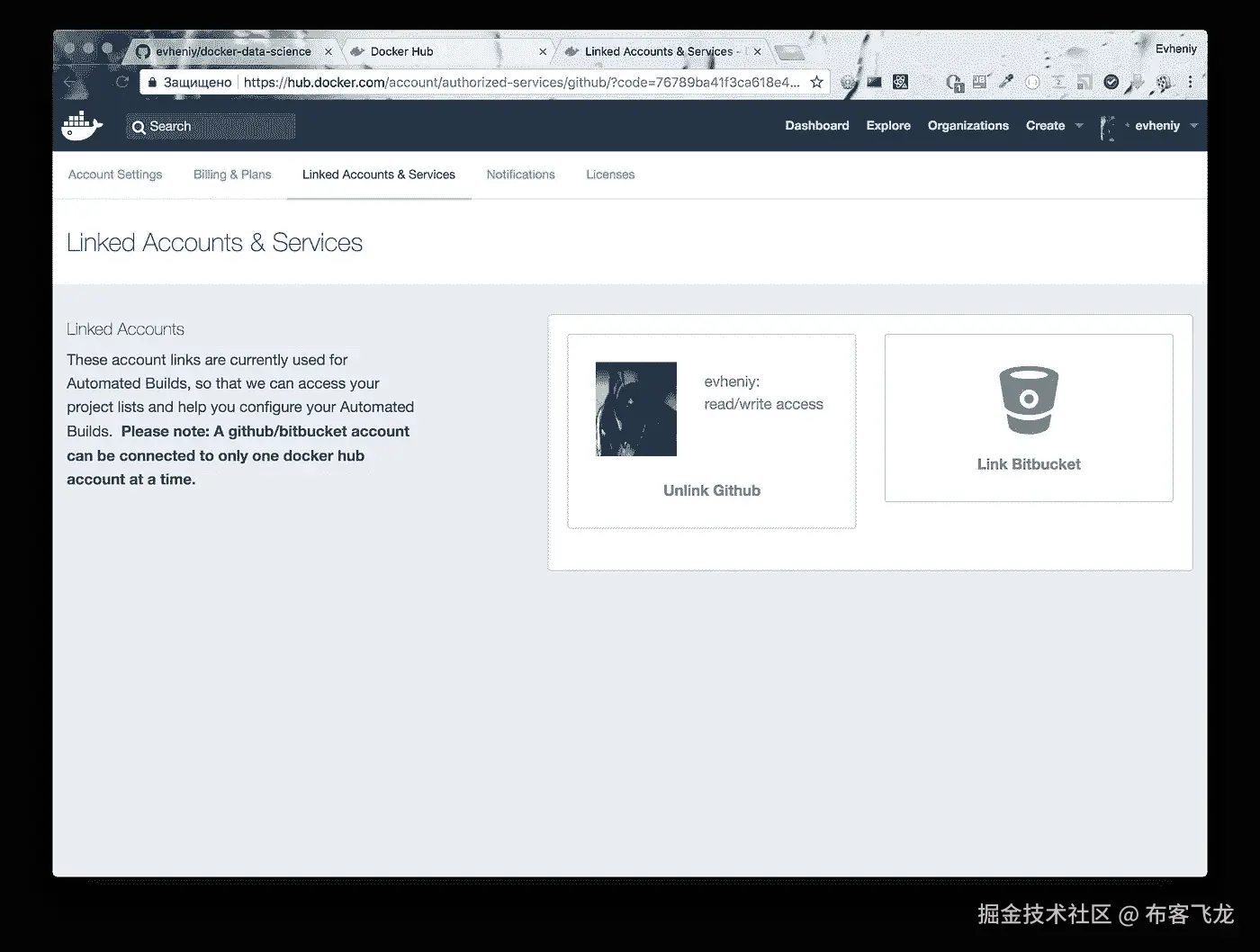This screenshot has height=952, width=1260.
Task: Click evheniy username in navbar
Action: coord(1157,126)
